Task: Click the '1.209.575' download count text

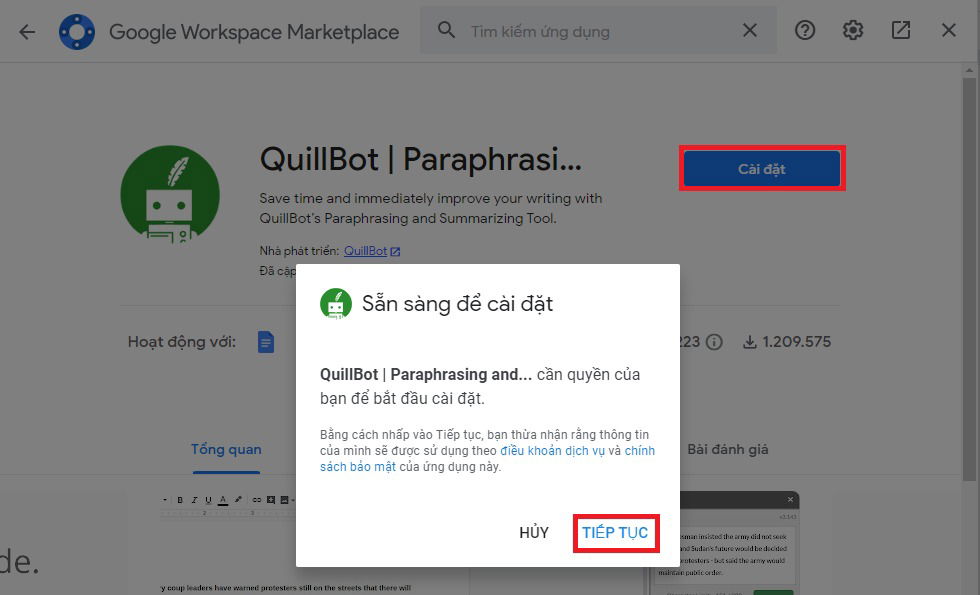Action: coord(797,342)
